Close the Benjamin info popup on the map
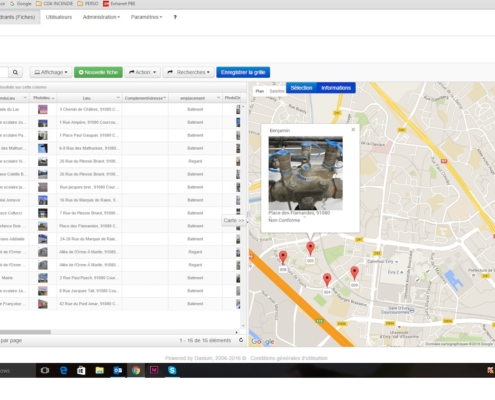 click(x=353, y=129)
